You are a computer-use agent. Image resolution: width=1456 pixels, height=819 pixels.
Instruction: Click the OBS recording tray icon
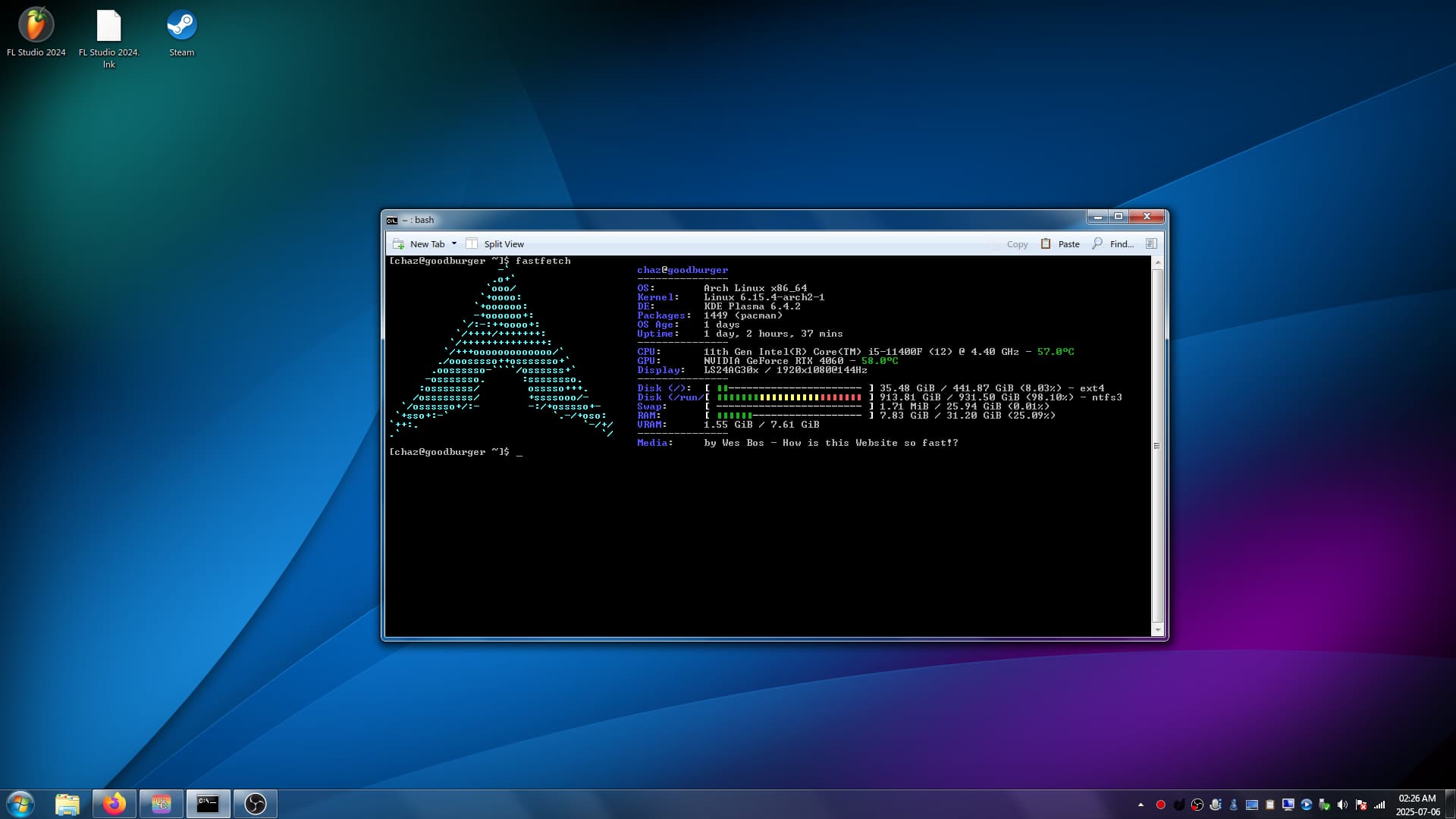[x=1197, y=805]
